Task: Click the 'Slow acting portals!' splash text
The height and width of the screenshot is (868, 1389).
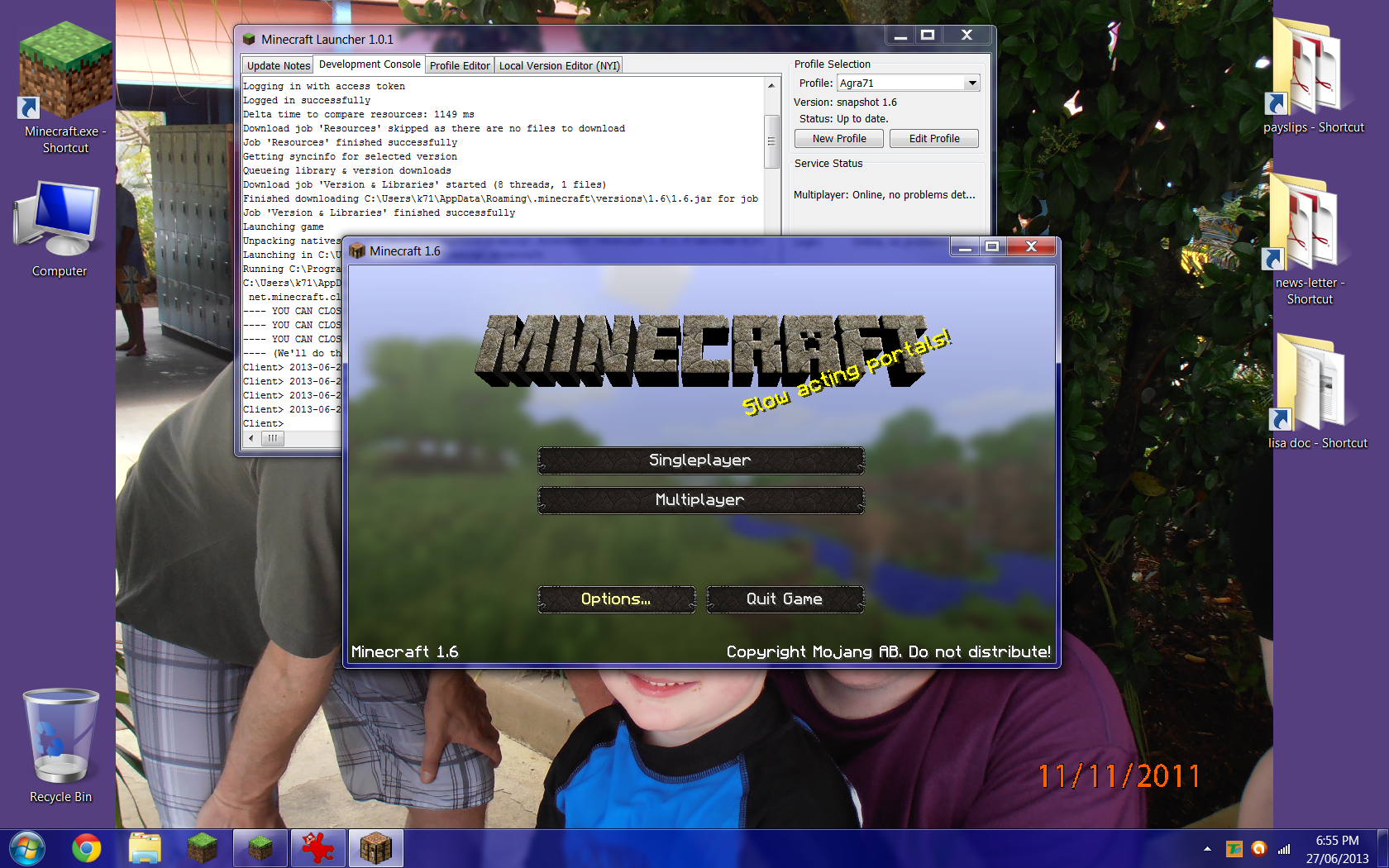Action: pos(847,372)
